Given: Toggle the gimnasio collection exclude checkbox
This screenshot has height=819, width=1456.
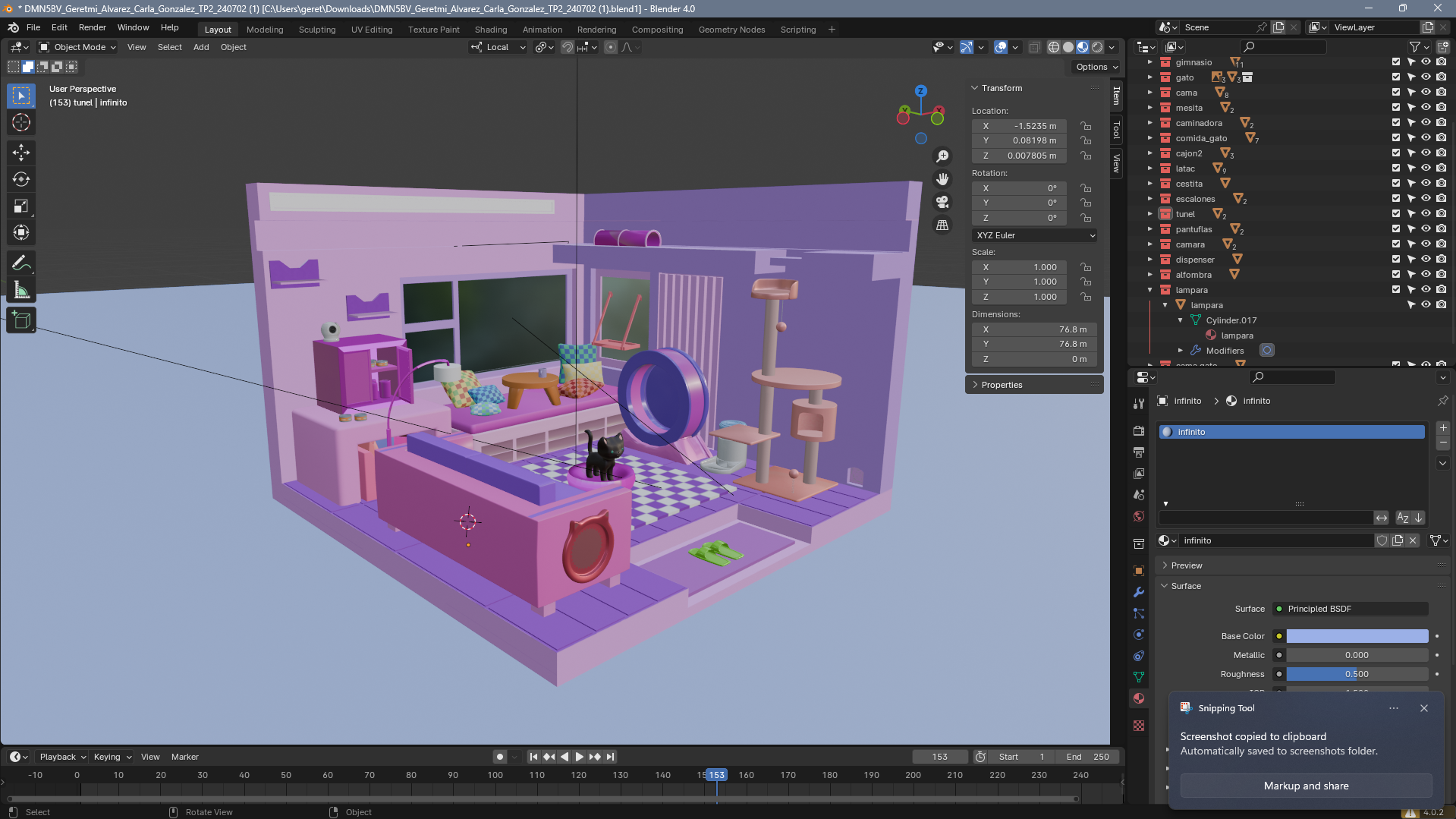Looking at the screenshot, I should pos(1396,62).
